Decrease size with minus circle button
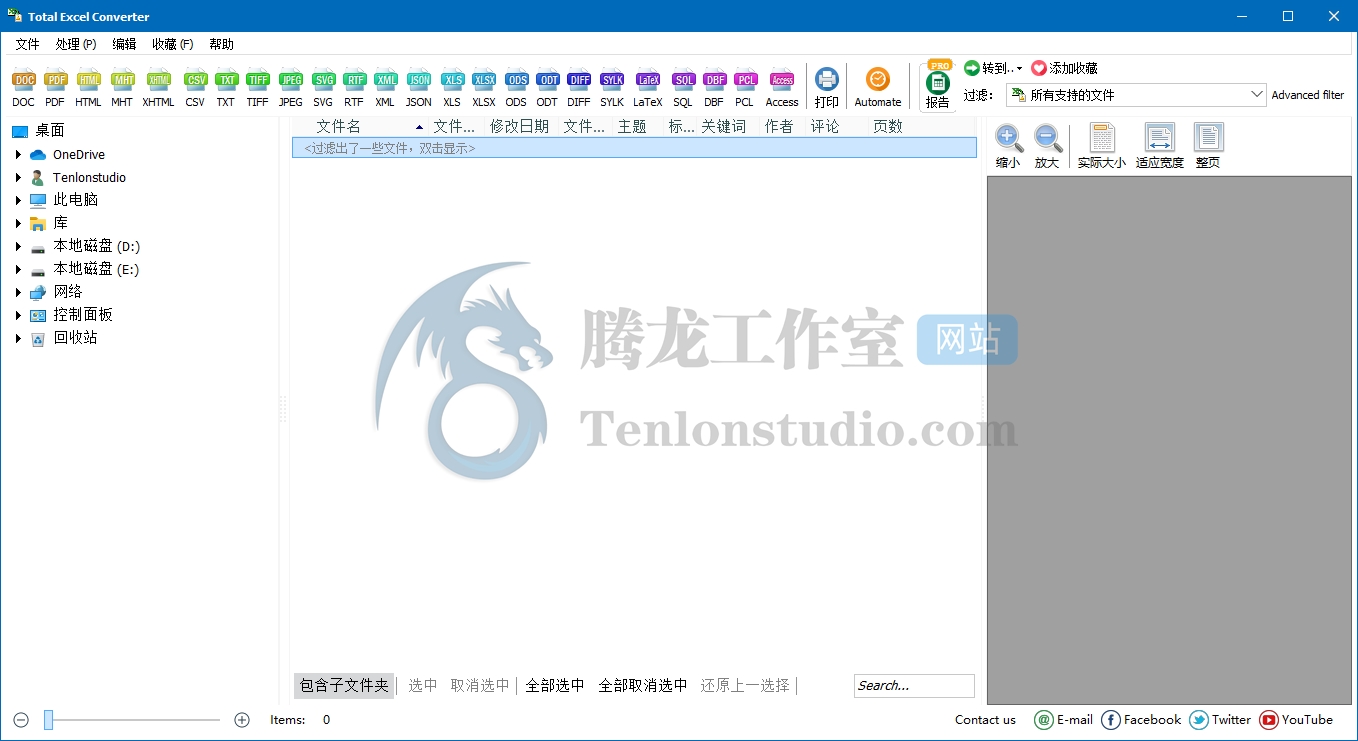 (21, 719)
